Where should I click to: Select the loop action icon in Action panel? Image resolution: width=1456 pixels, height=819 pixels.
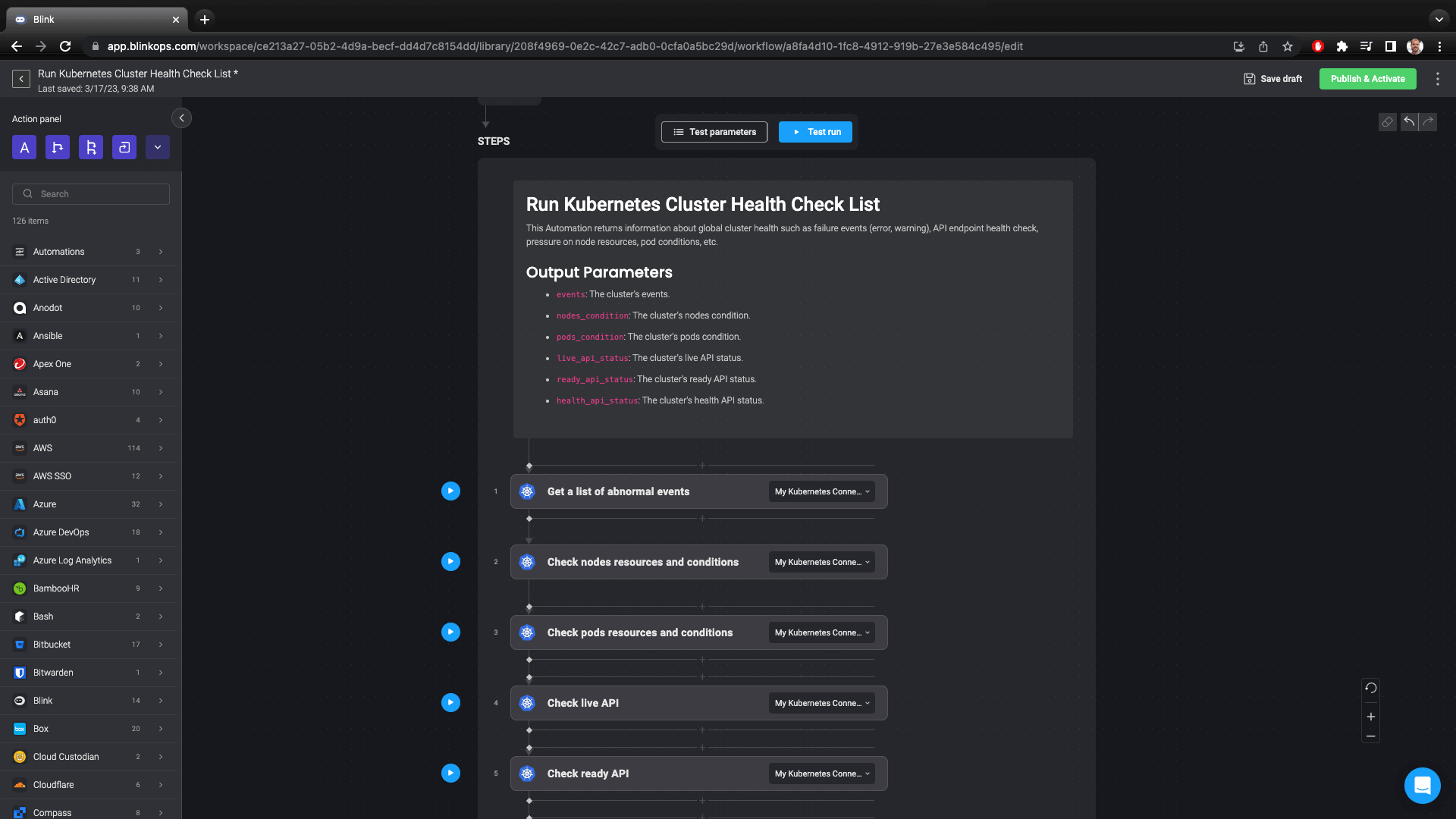point(90,147)
